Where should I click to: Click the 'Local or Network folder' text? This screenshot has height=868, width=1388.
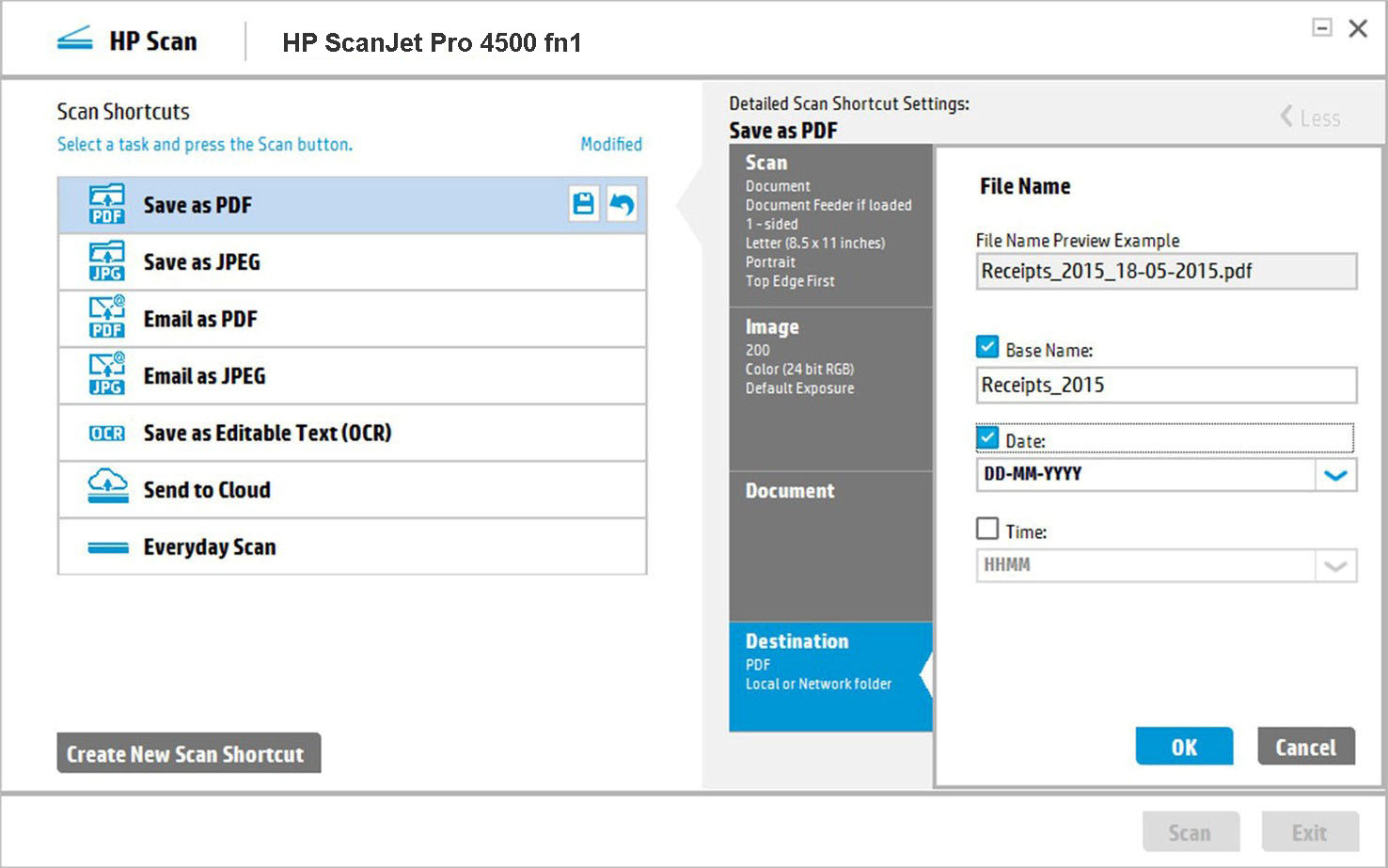pyautogui.click(x=818, y=684)
